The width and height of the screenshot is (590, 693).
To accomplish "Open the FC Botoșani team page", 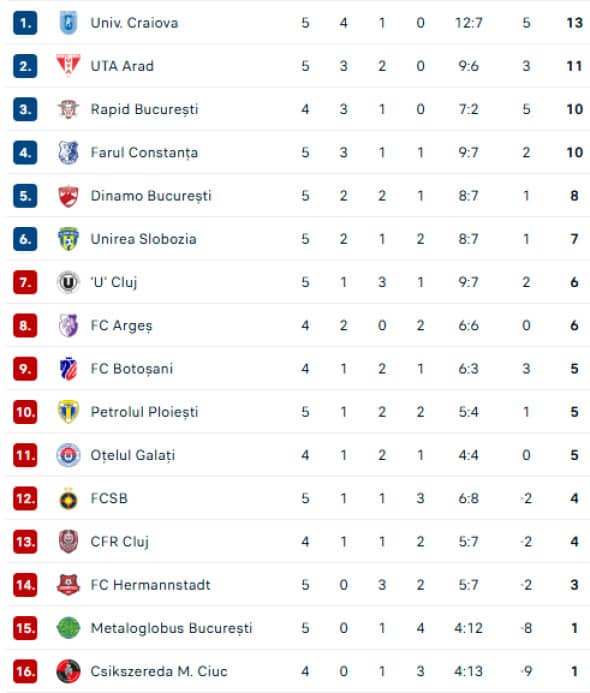I will 132,369.
